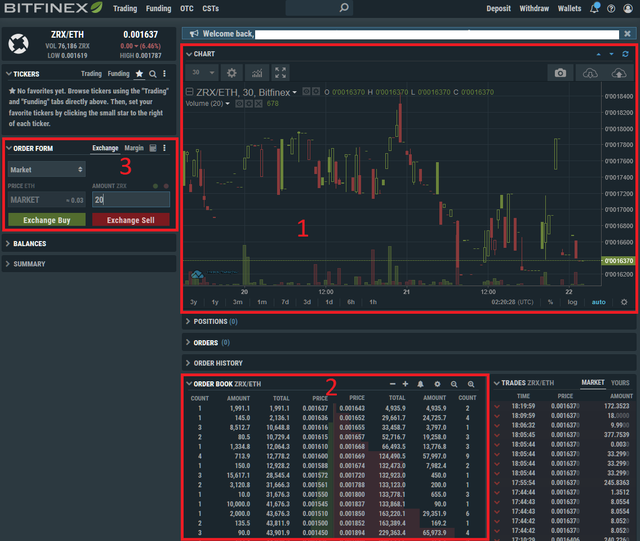This screenshot has width=640, height=541.
Task: Click the chart indicators icon
Action: click(256, 73)
